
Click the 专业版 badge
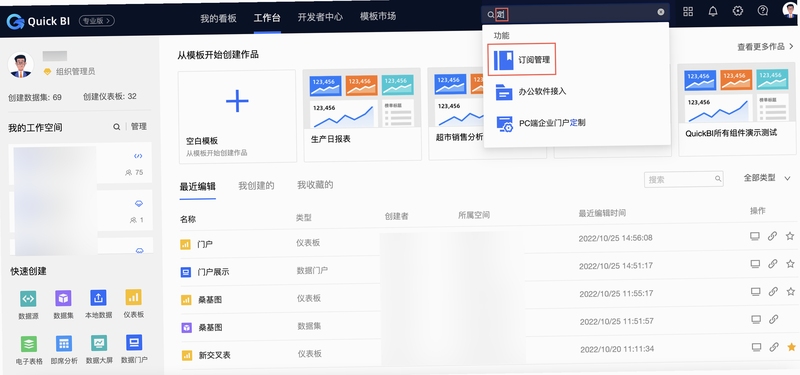(x=96, y=21)
